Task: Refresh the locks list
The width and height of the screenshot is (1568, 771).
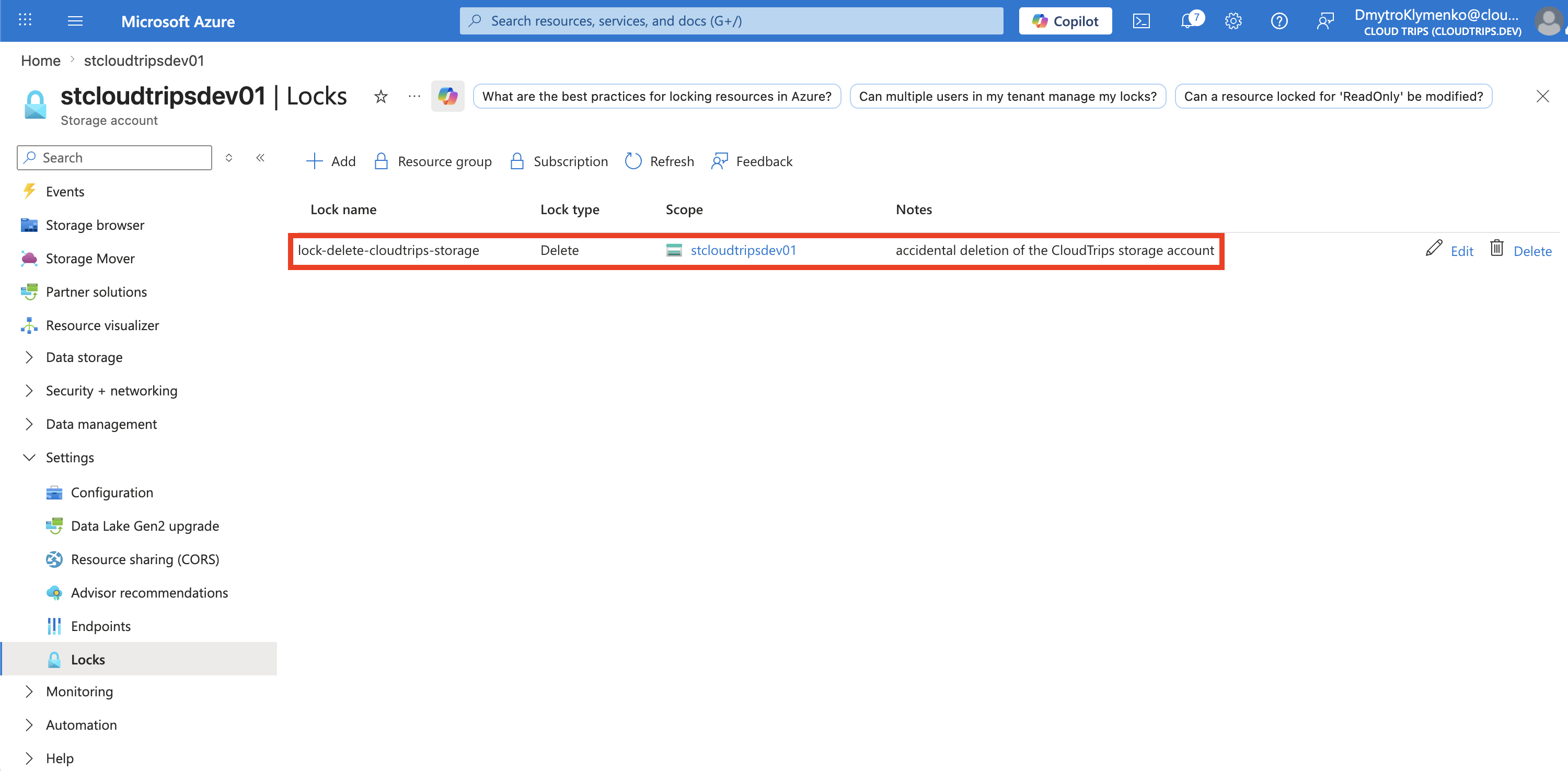Action: 660,161
